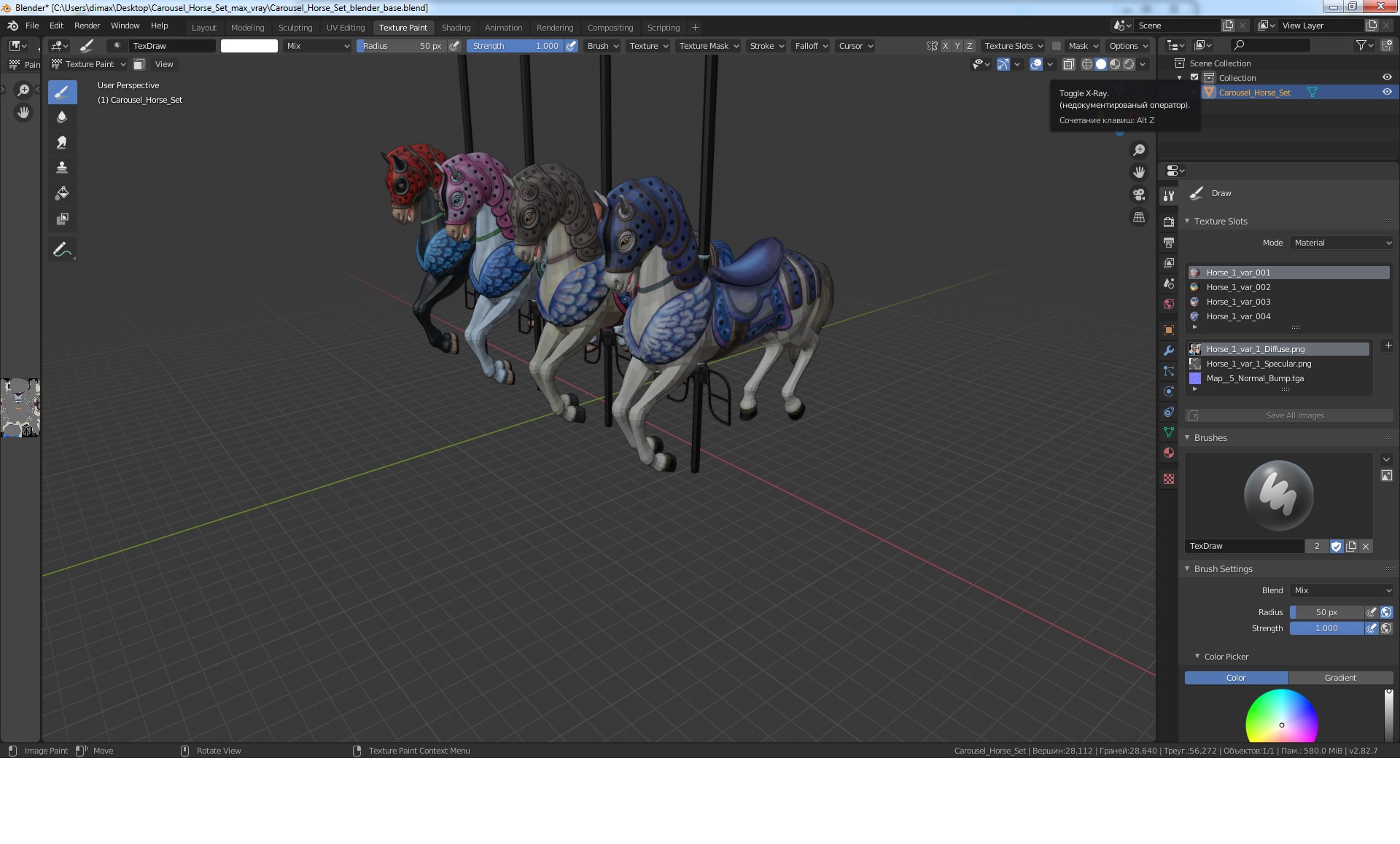Hide Collection via eye icon

coord(1387,77)
